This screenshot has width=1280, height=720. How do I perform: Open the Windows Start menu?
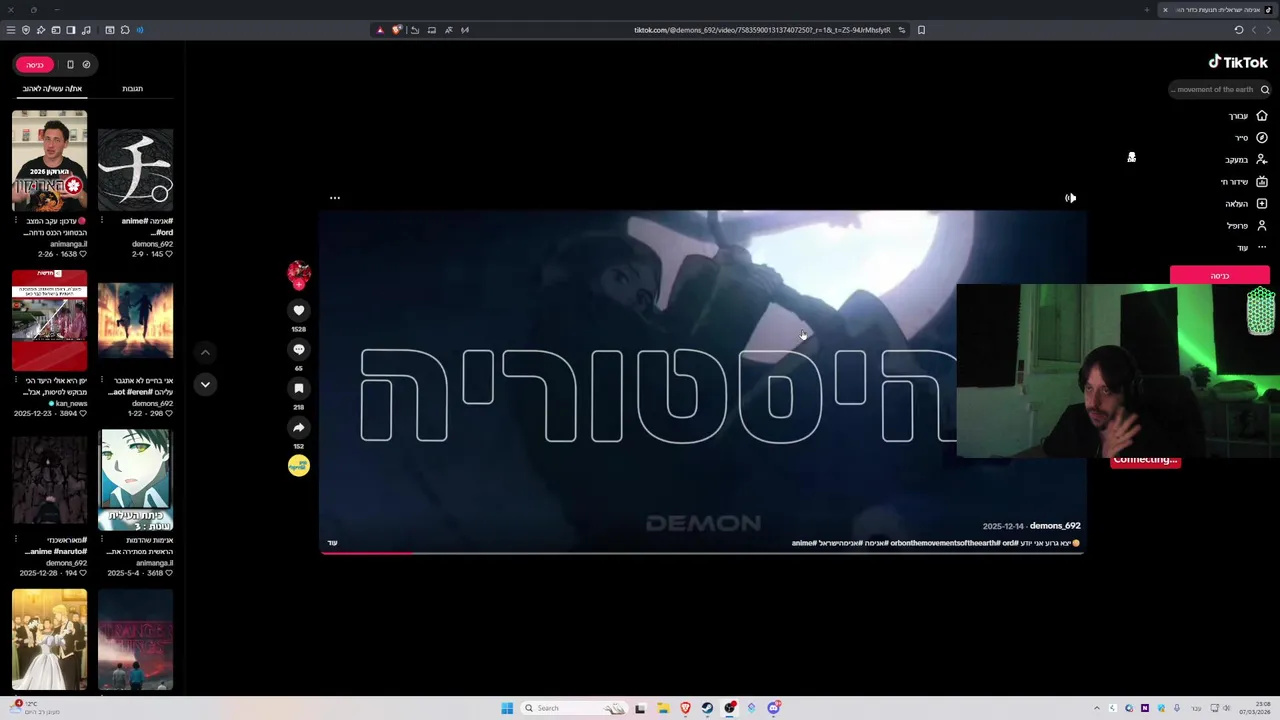(x=507, y=708)
